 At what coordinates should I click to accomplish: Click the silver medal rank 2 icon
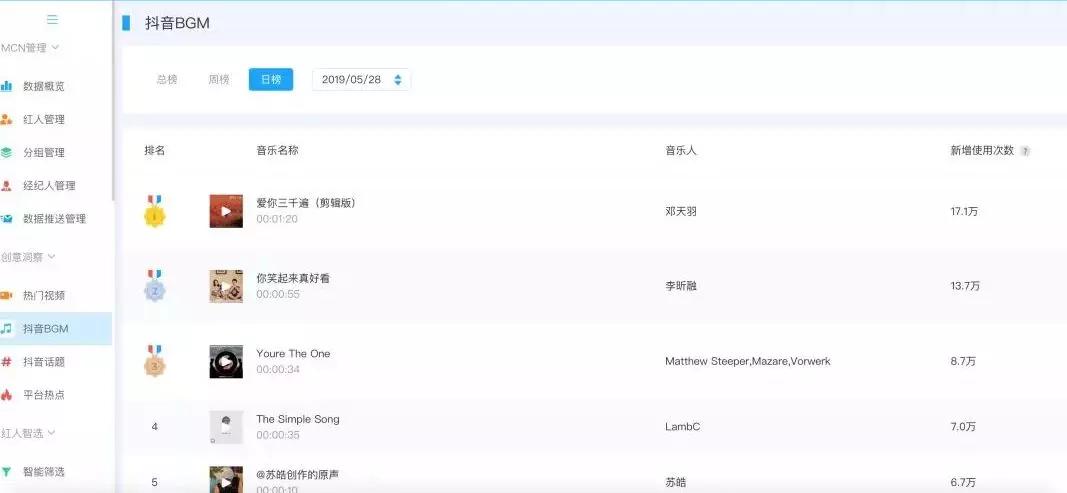(x=154, y=286)
